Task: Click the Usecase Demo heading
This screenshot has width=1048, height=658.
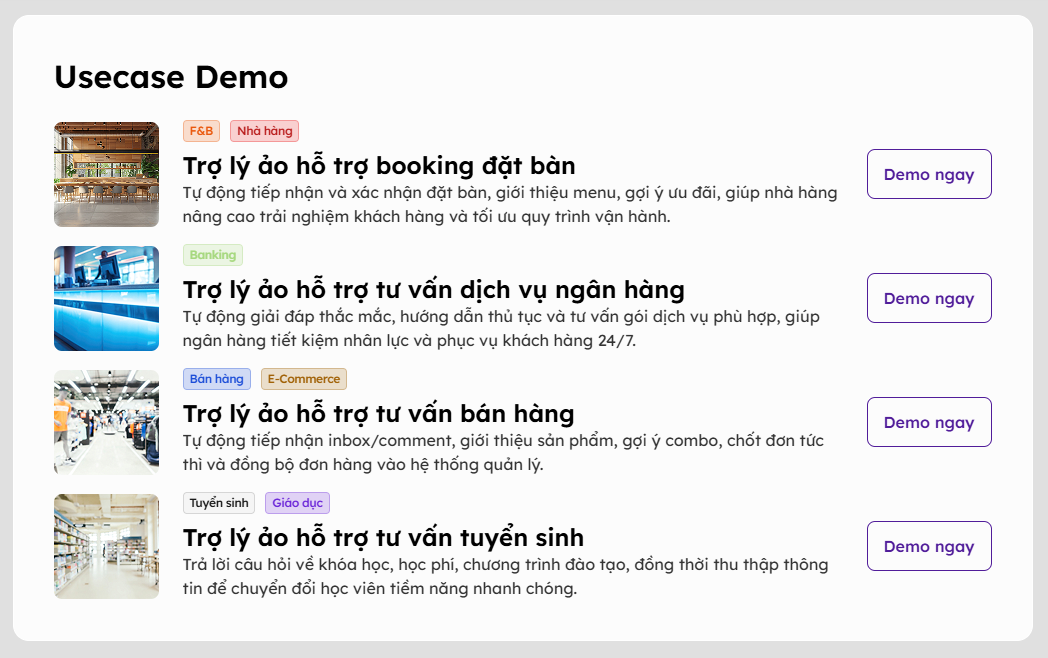Action: click(x=171, y=77)
